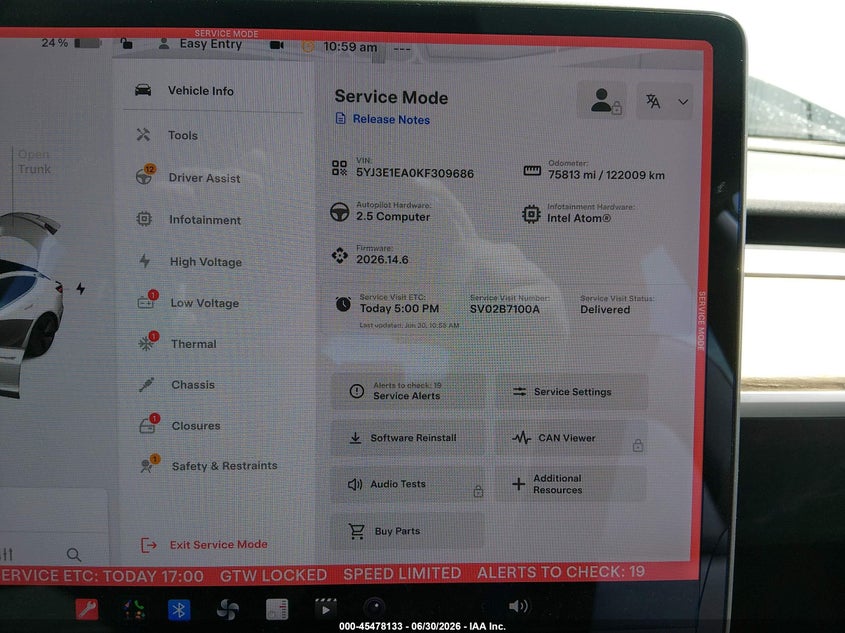Click Service Visit ETC Today 5:00 PM
This screenshot has width=845, height=633.
(x=399, y=309)
